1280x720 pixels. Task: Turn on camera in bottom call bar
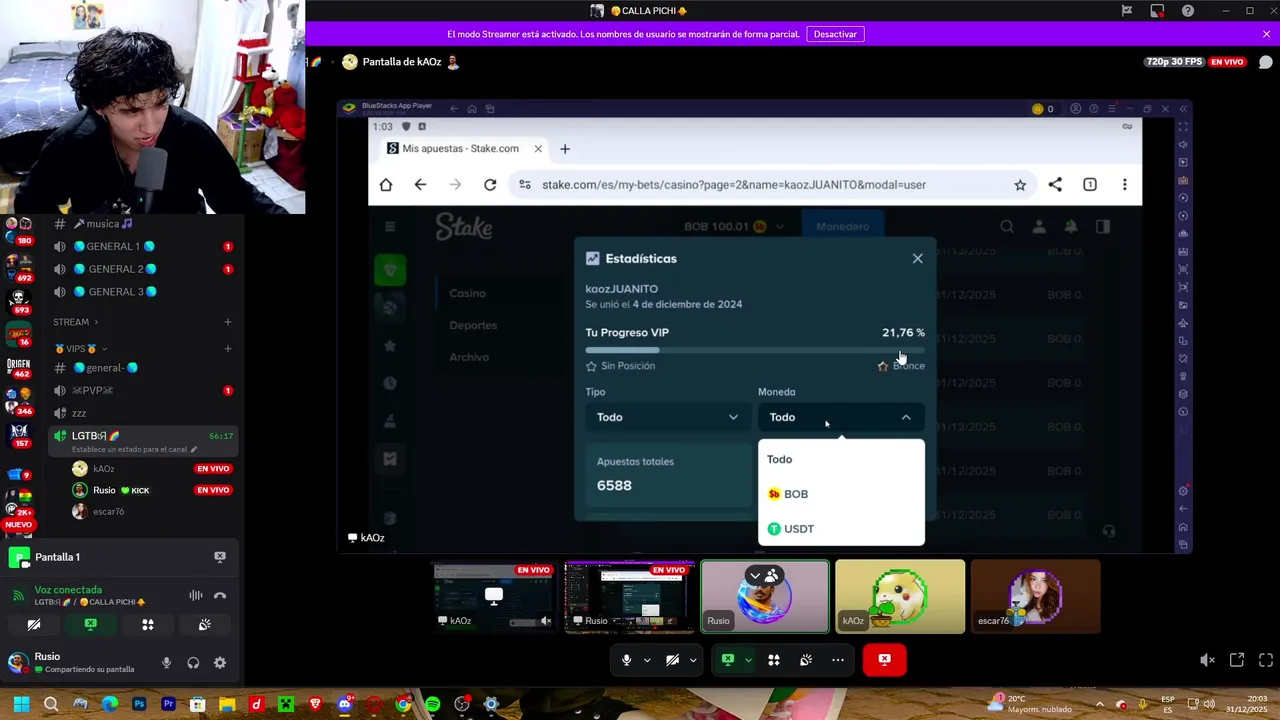tap(672, 660)
